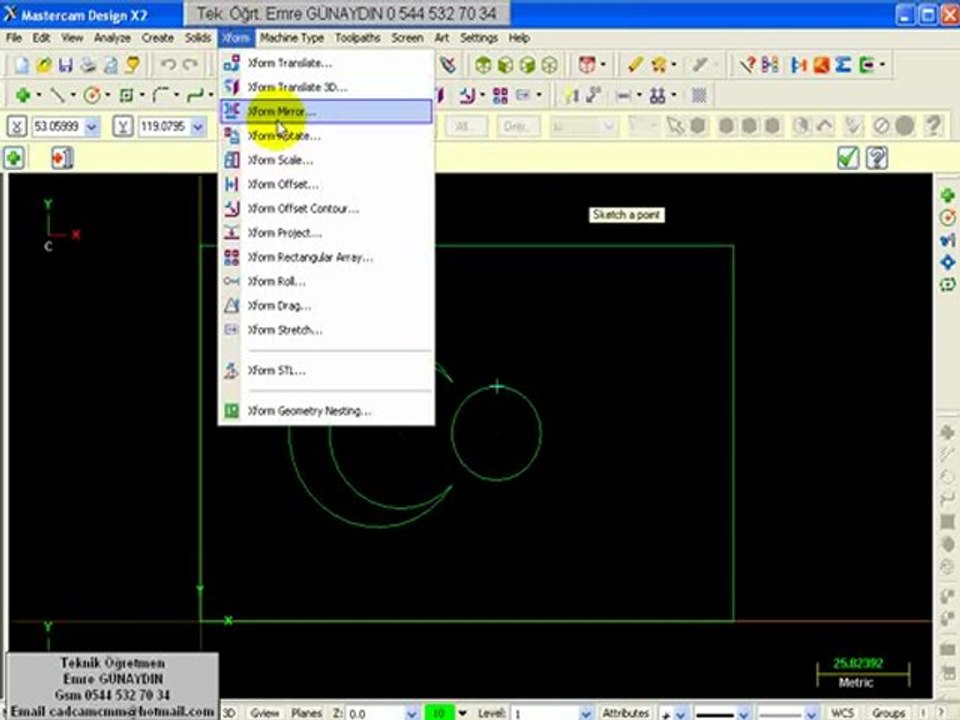Expand the line width dropdown
This screenshot has height=720, width=960.
(811, 714)
